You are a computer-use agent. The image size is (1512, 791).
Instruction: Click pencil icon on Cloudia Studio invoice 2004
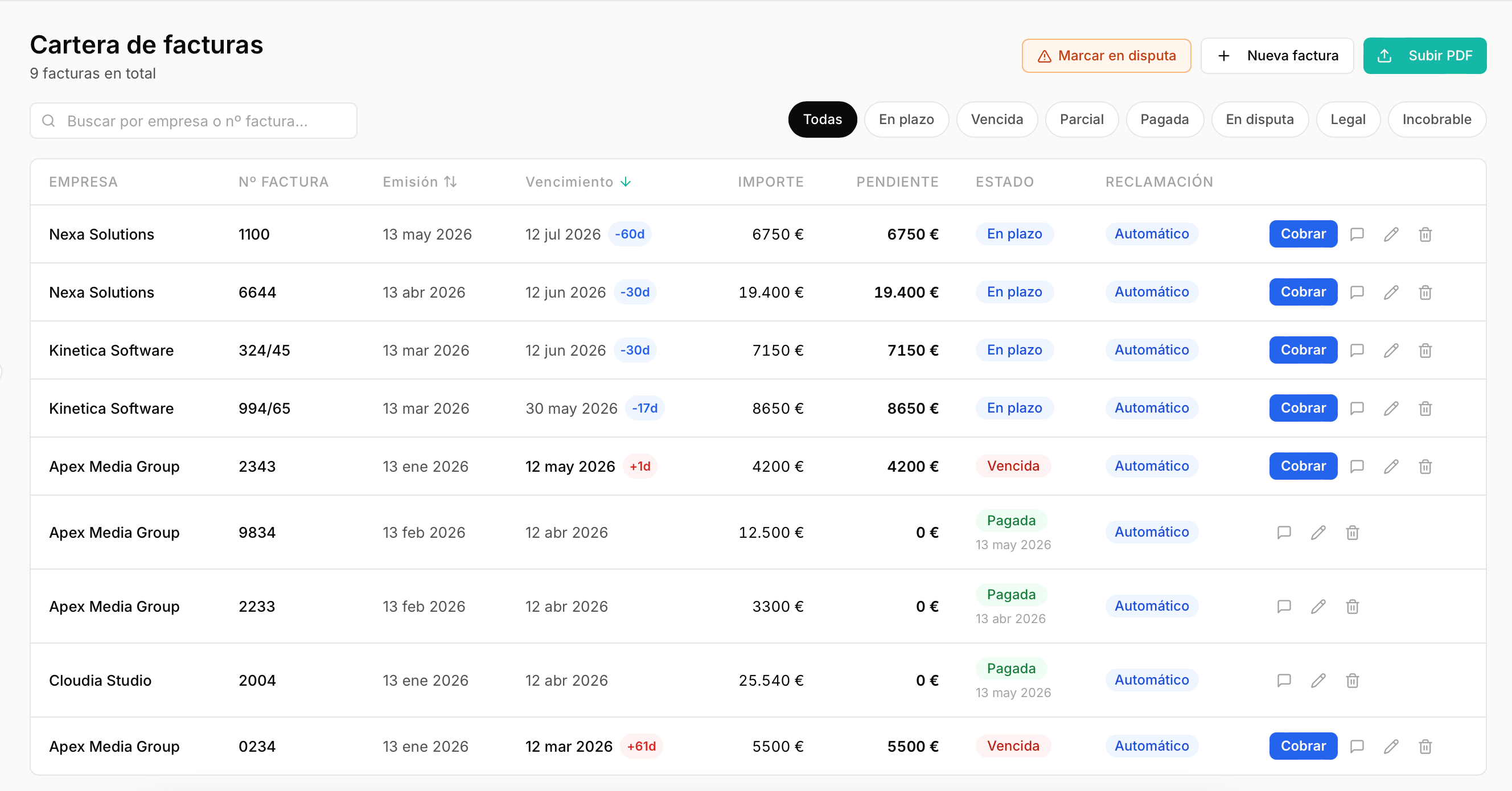(1318, 680)
